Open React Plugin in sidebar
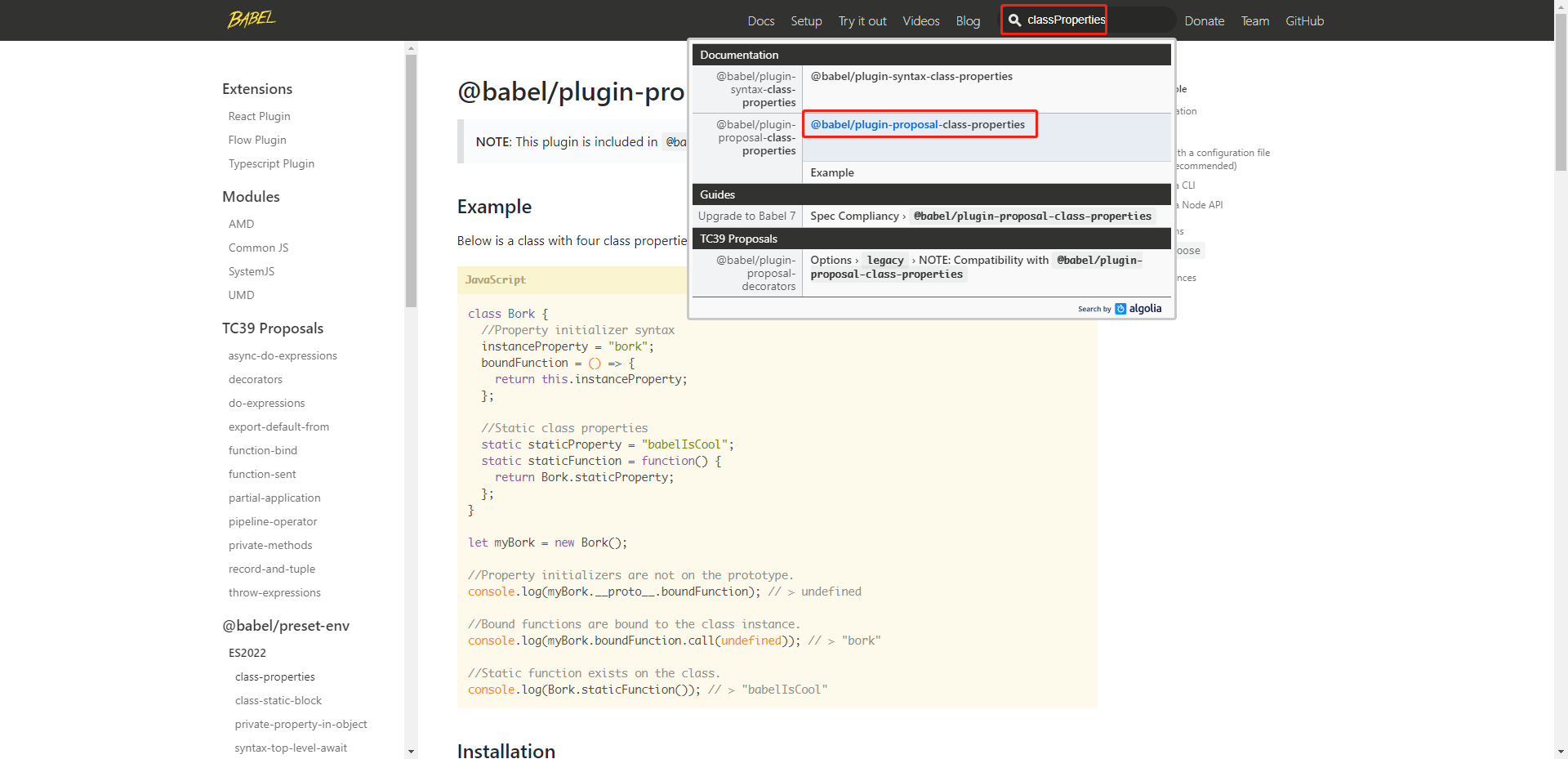 (259, 116)
